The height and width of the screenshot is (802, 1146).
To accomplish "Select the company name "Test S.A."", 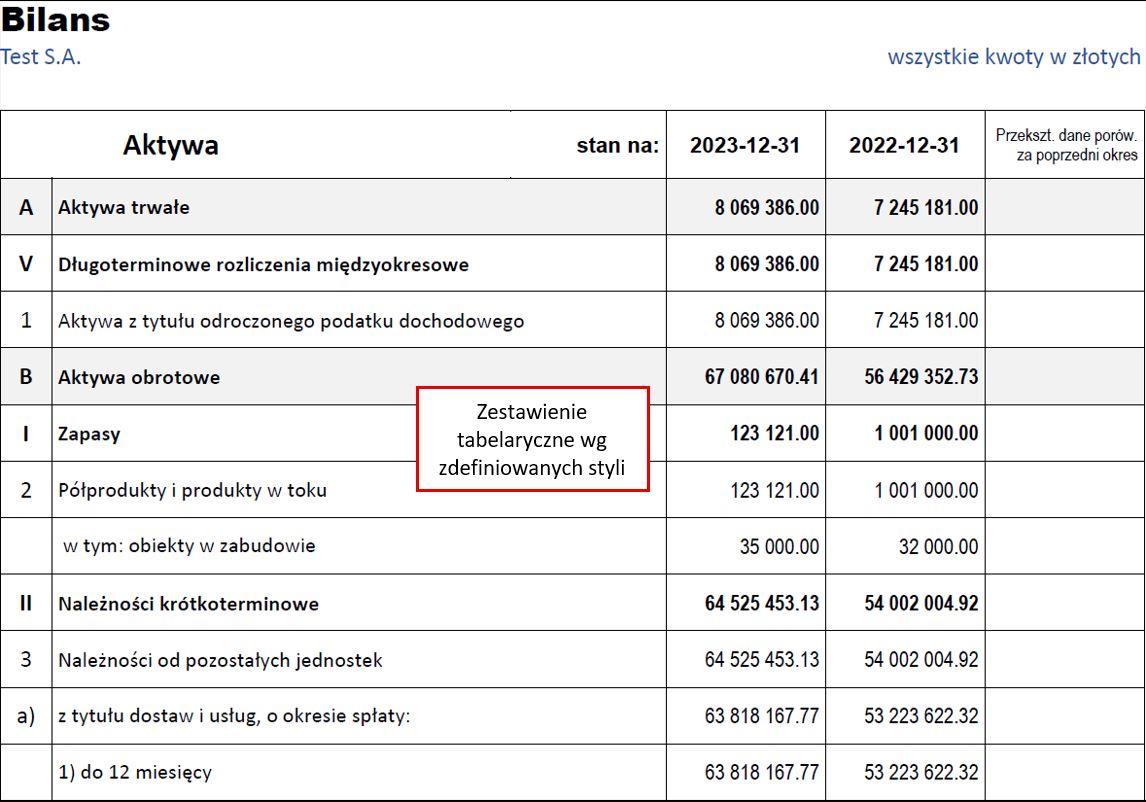I will [41, 57].
